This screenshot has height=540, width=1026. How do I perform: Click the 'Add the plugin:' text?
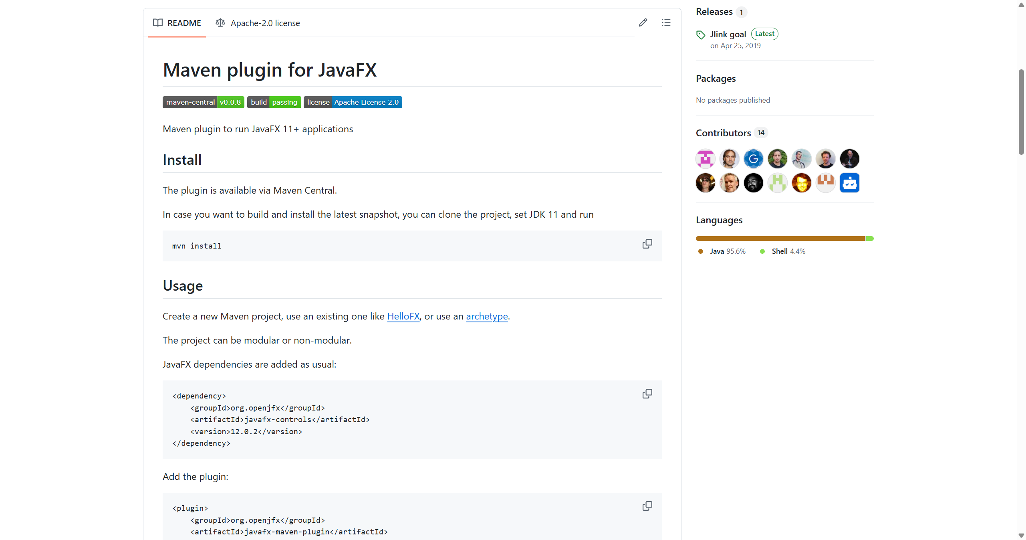click(x=196, y=477)
